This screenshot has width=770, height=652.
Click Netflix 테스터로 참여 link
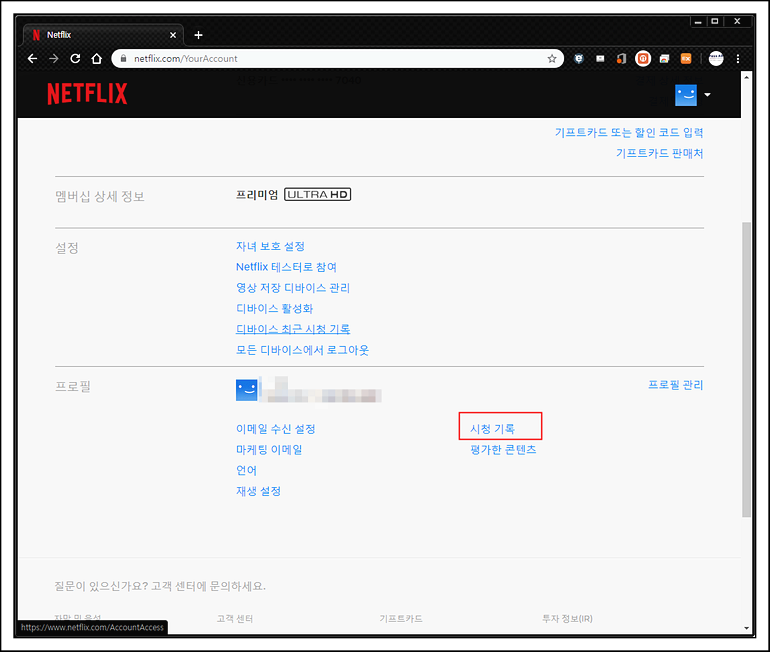[286, 267]
